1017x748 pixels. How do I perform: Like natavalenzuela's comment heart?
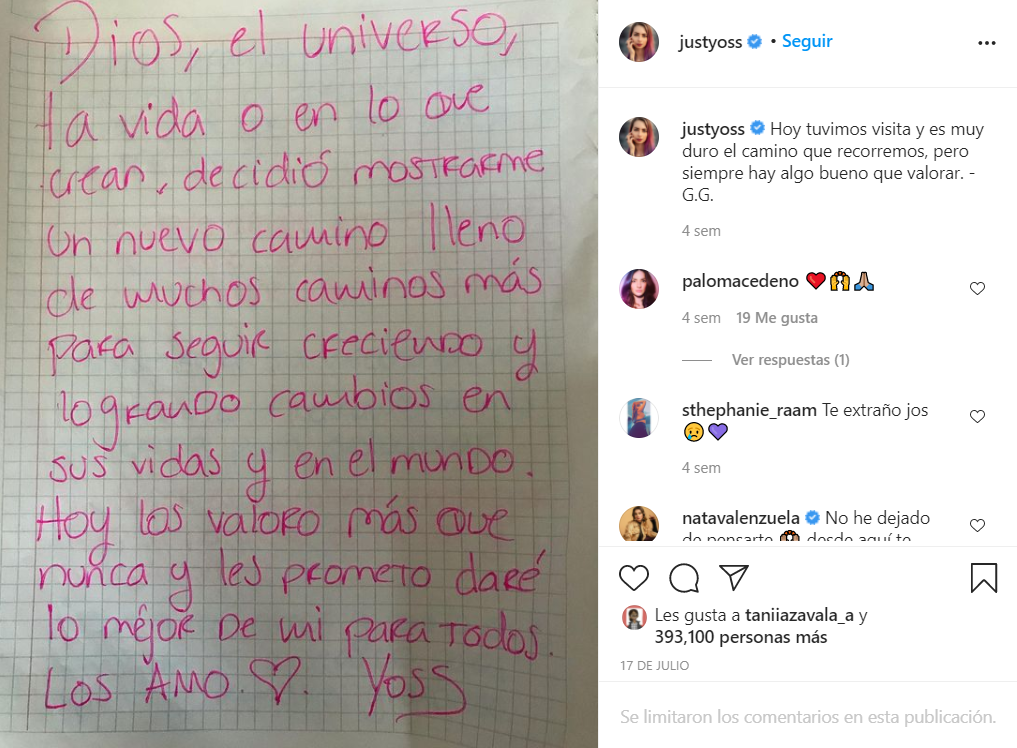pos(977,525)
